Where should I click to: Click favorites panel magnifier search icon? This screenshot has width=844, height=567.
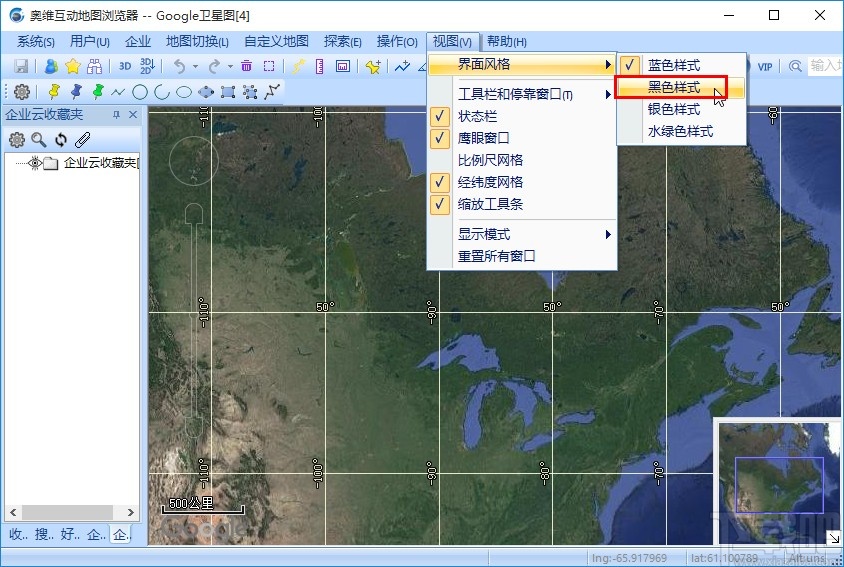click(39, 140)
